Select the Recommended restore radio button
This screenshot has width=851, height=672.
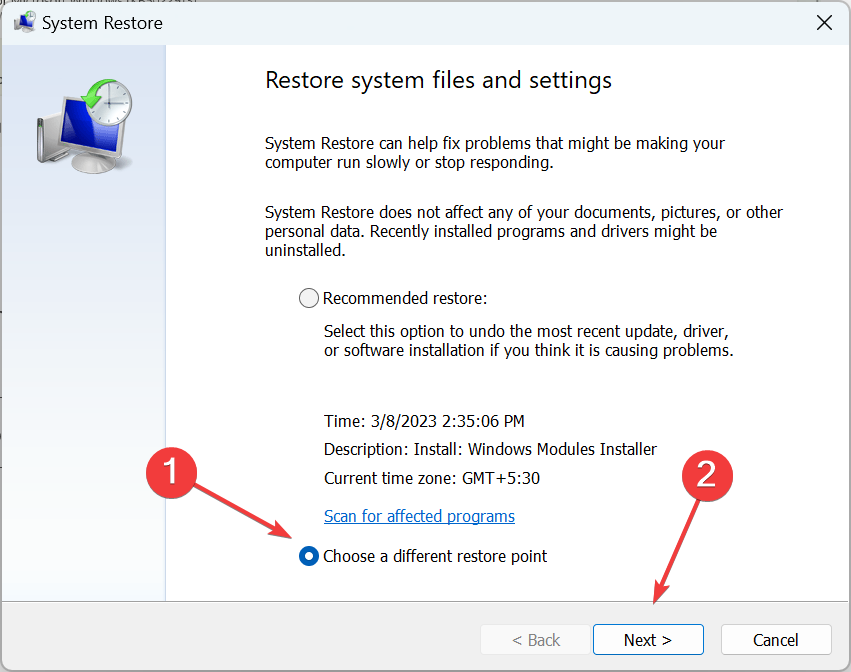[309, 298]
